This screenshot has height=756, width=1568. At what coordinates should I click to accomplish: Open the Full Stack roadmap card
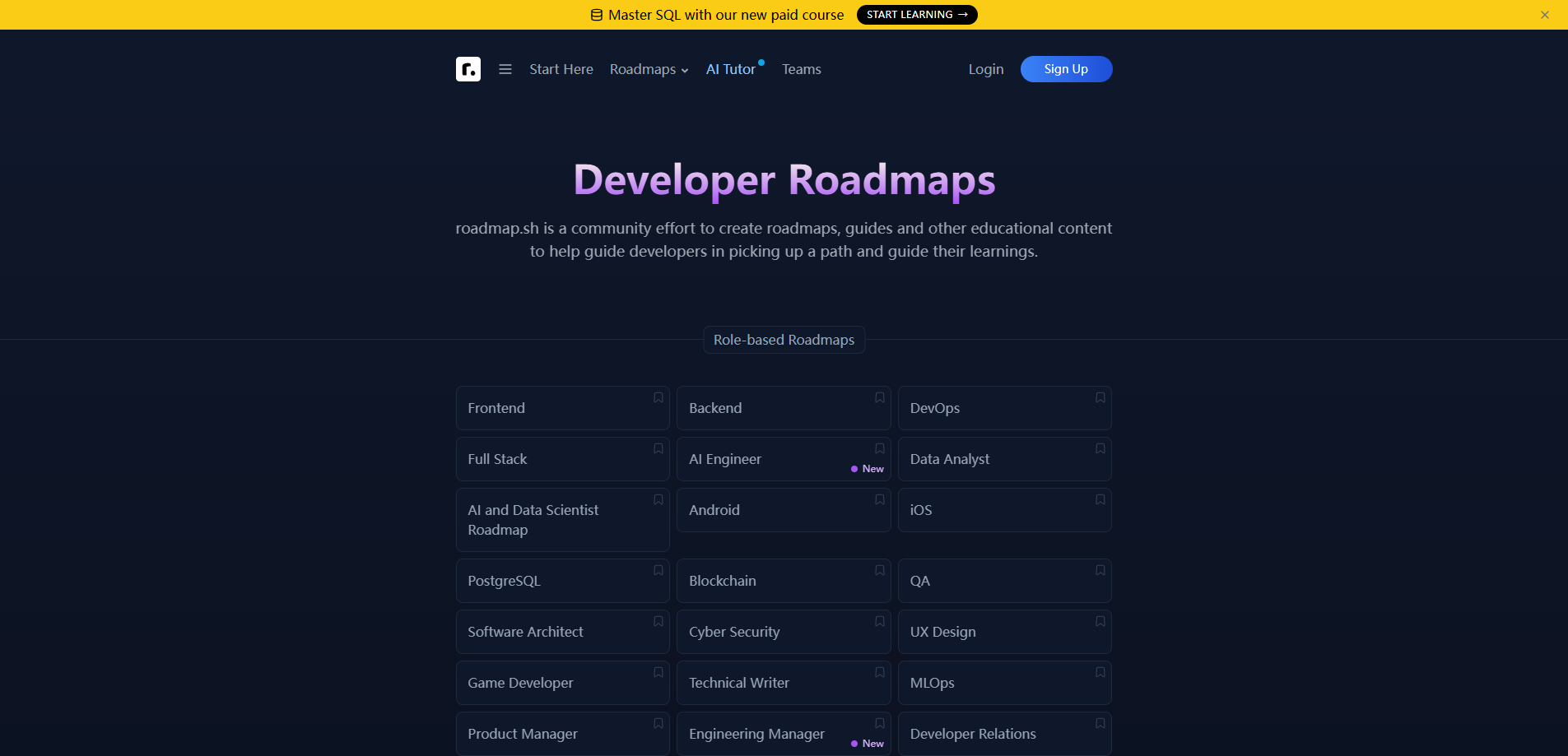coord(543,458)
